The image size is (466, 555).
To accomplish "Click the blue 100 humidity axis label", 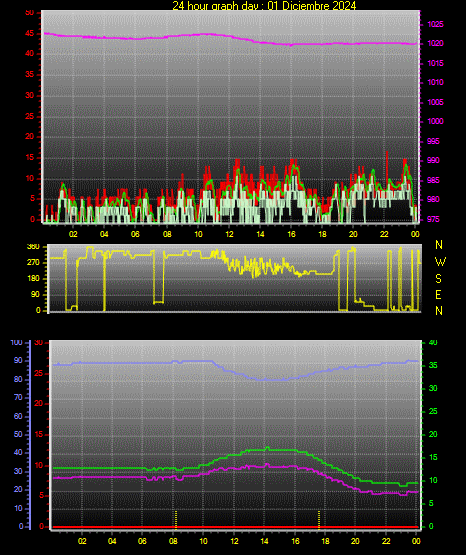I will (16, 342).
